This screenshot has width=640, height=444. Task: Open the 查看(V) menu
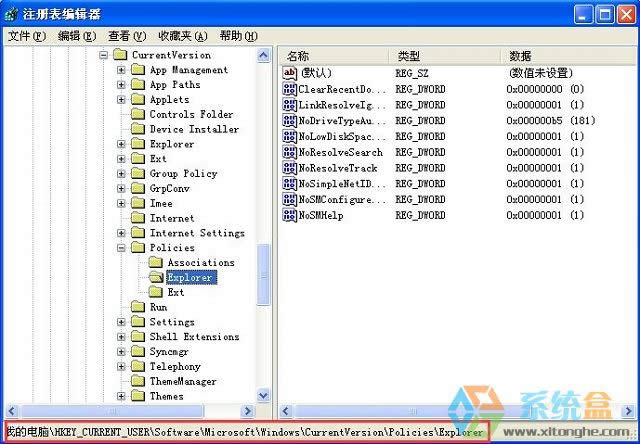click(127, 36)
